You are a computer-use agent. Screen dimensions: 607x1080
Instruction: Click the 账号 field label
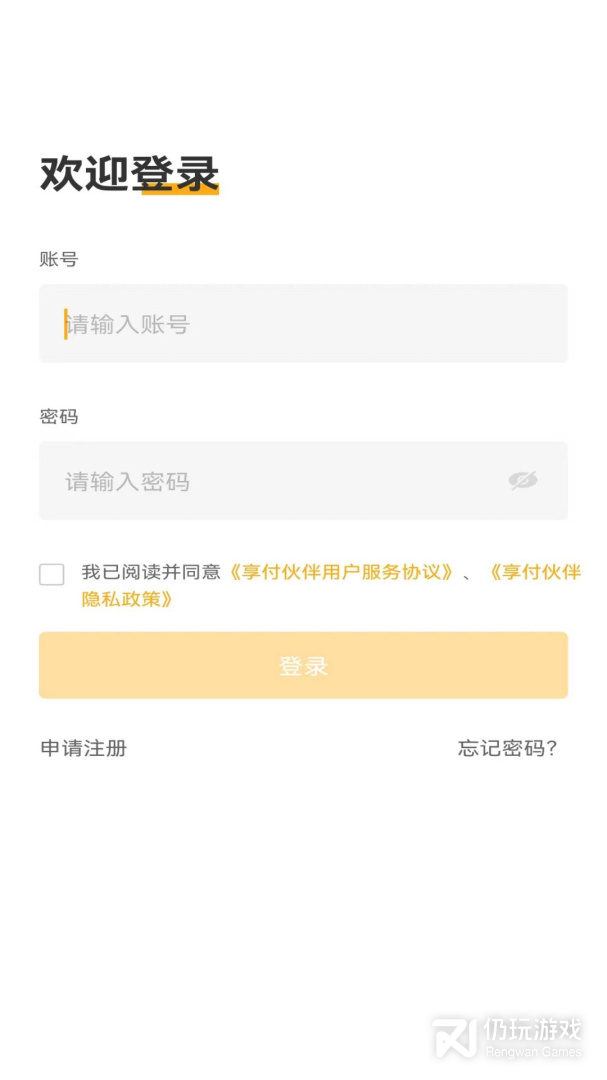coord(59,259)
